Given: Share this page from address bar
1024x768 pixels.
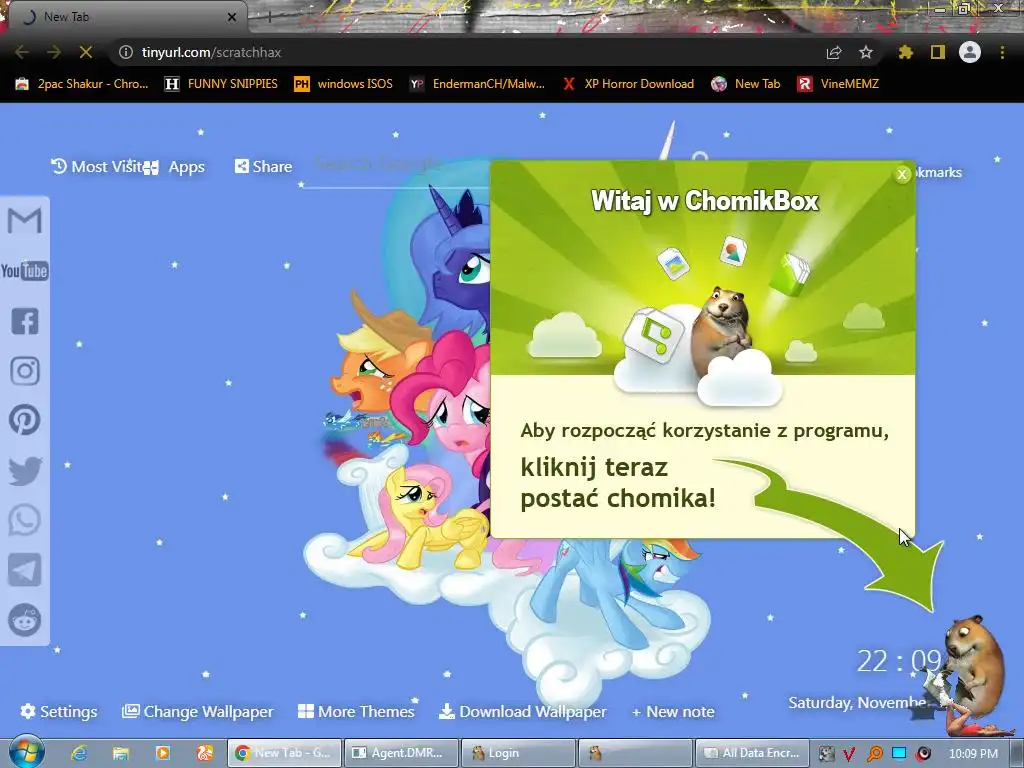Looking at the screenshot, I should [x=834, y=52].
